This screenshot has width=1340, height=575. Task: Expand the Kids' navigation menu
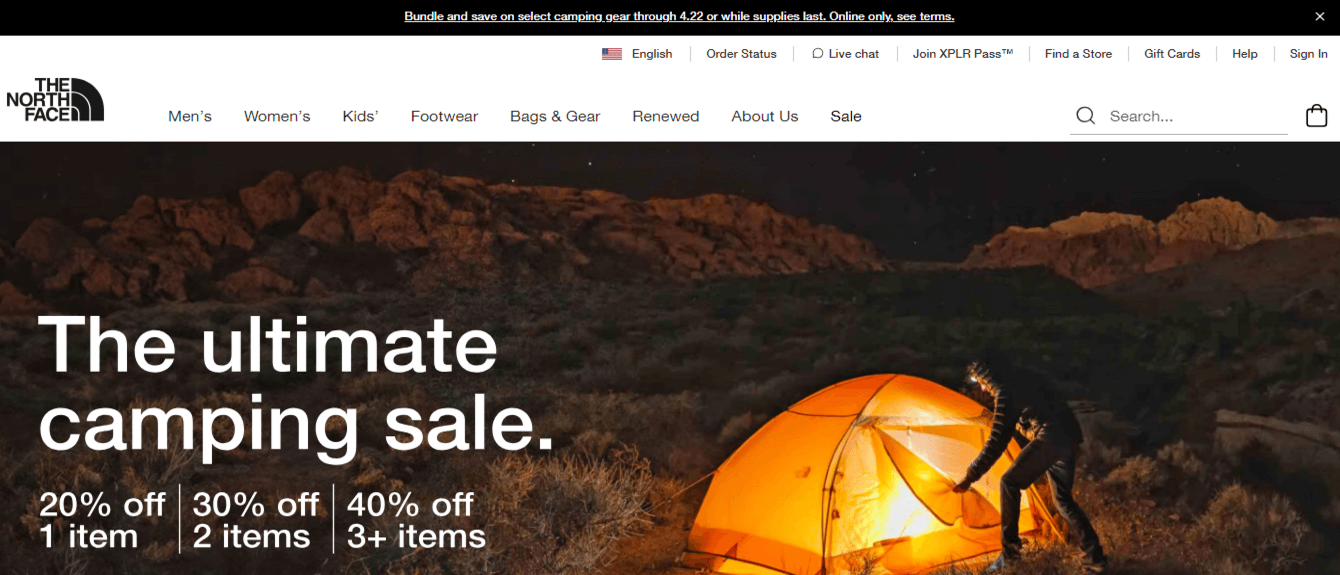pyautogui.click(x=360, y=116)
